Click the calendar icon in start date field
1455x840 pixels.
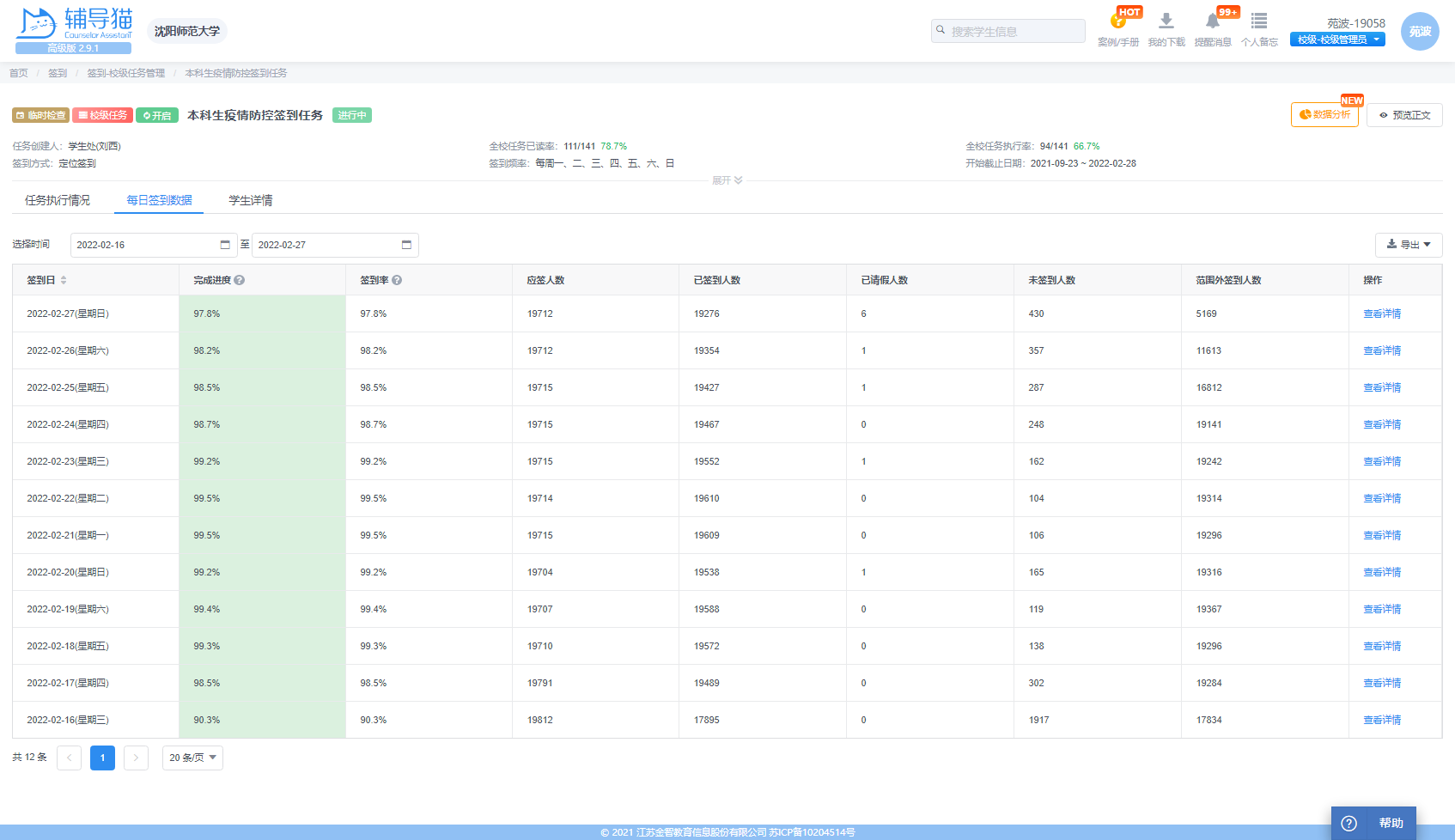pos(225,245)
